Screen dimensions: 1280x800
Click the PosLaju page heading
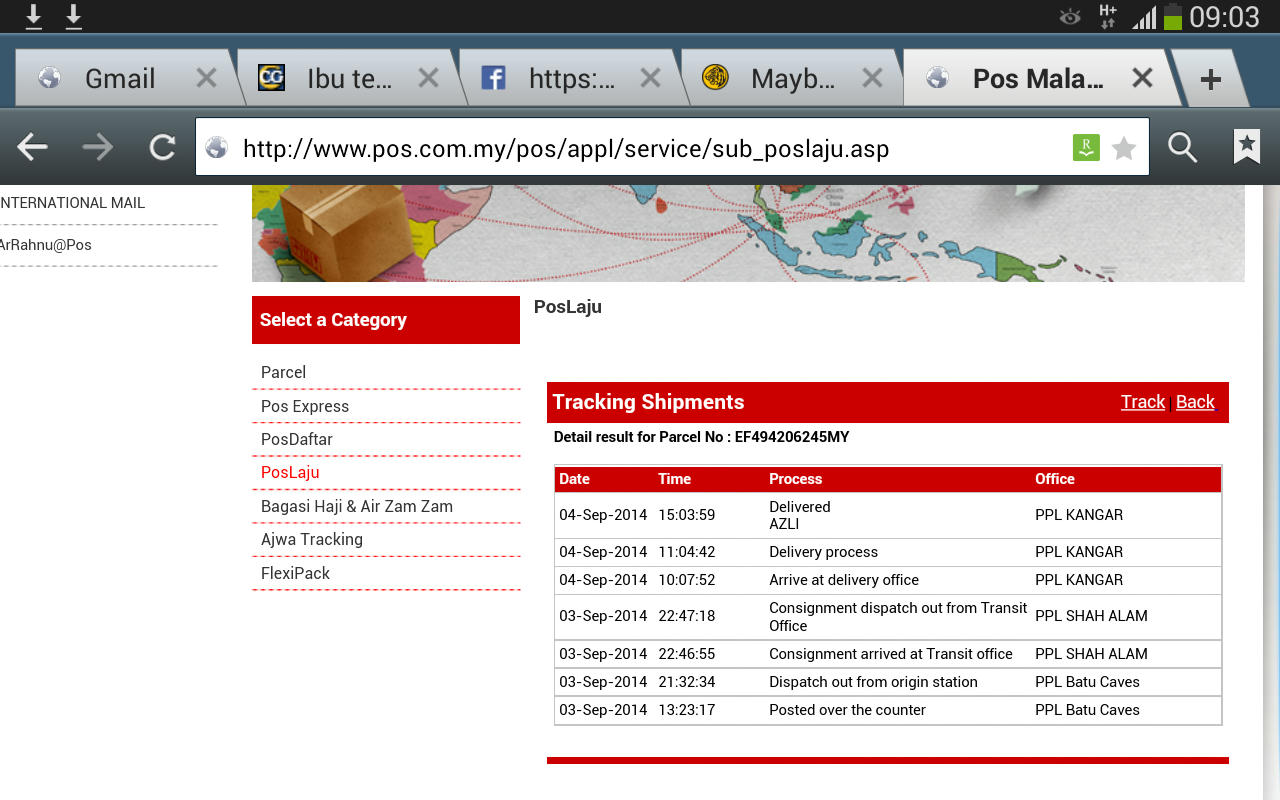point(568,307)
